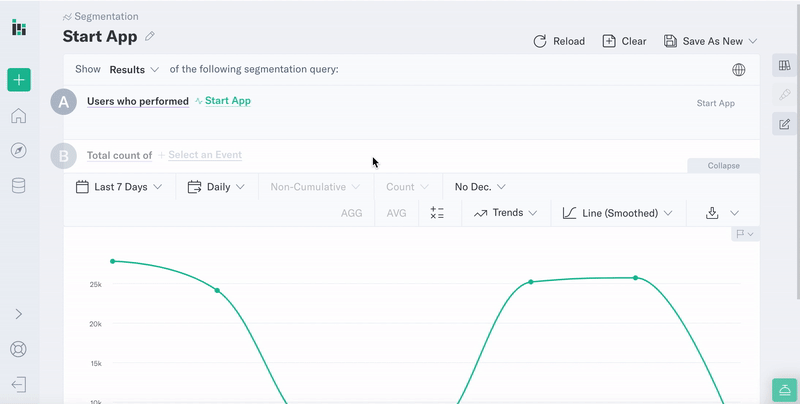Click Save As New
The height and width of the screenshot is (404, 800).
pos(703,41)
